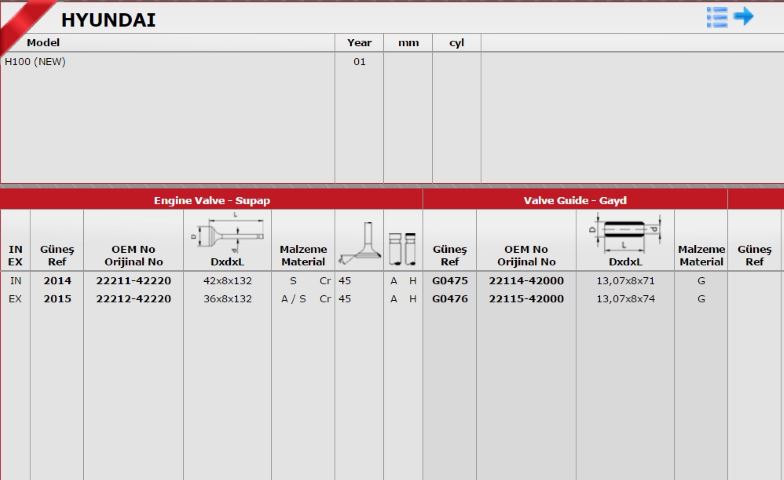The width and height of the screenshot is (784, 480).
Task: Click dimension 42x8x132
Action: 228,280
